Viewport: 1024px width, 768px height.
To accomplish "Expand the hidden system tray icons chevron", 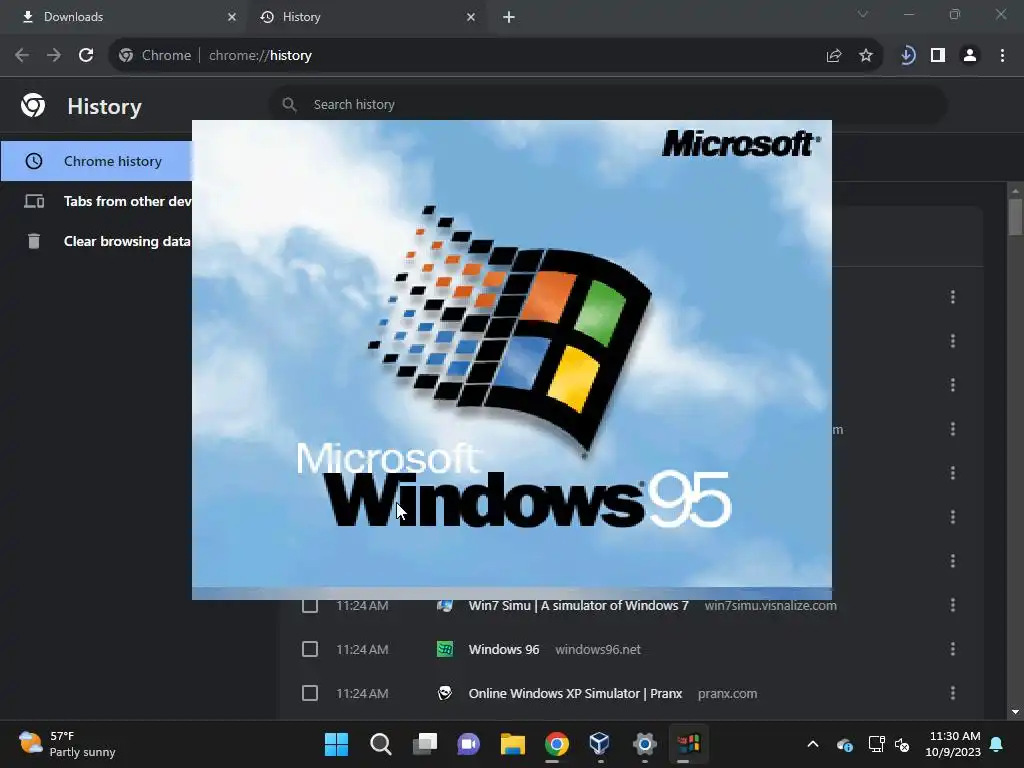I will (812, 744).
